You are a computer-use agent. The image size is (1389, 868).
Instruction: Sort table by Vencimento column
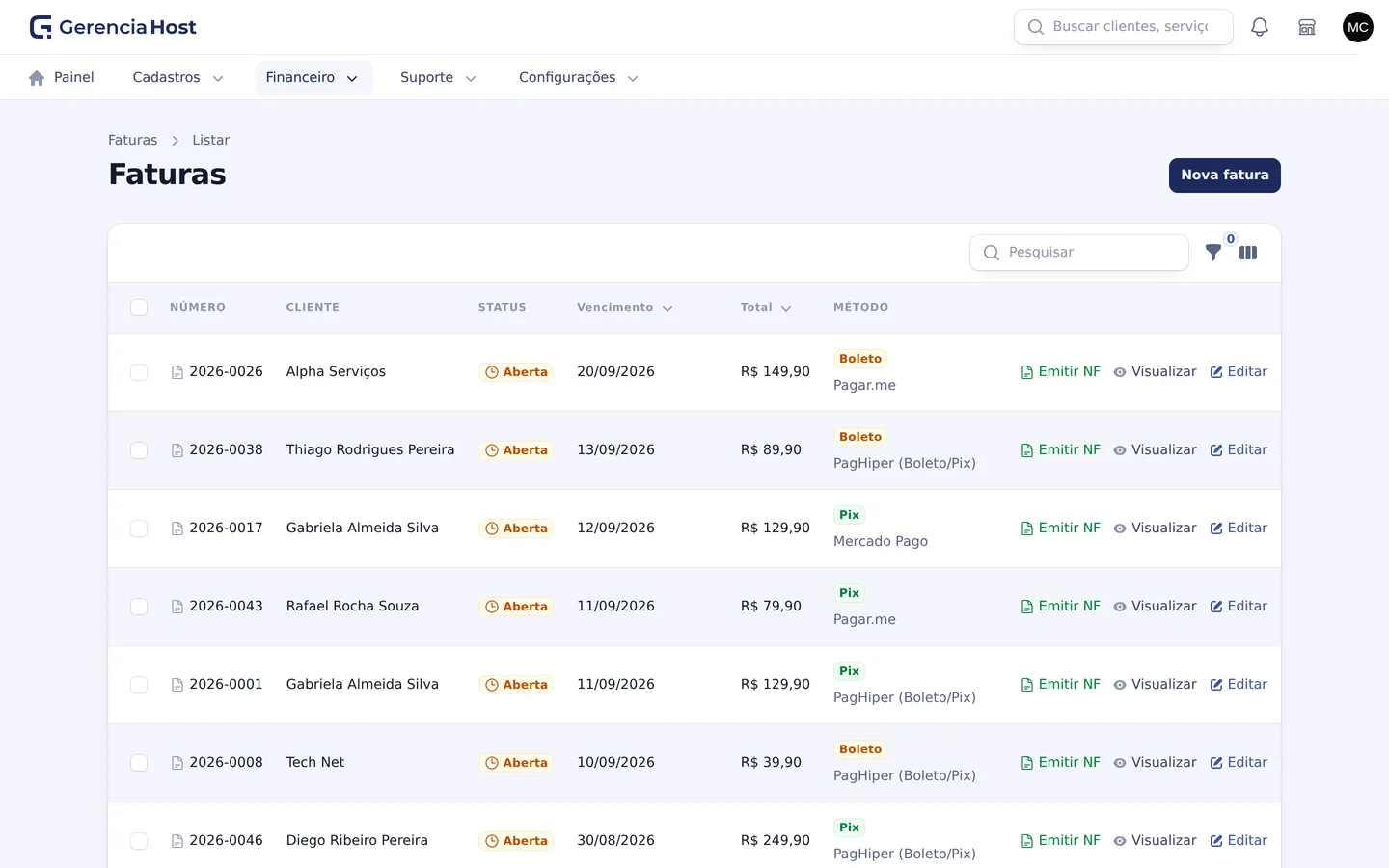(x=624, y=308)
